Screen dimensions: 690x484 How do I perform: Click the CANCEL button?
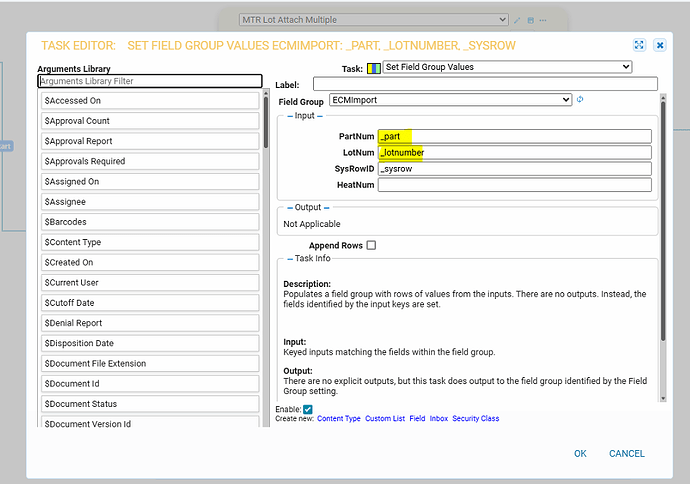click(627, 453)
